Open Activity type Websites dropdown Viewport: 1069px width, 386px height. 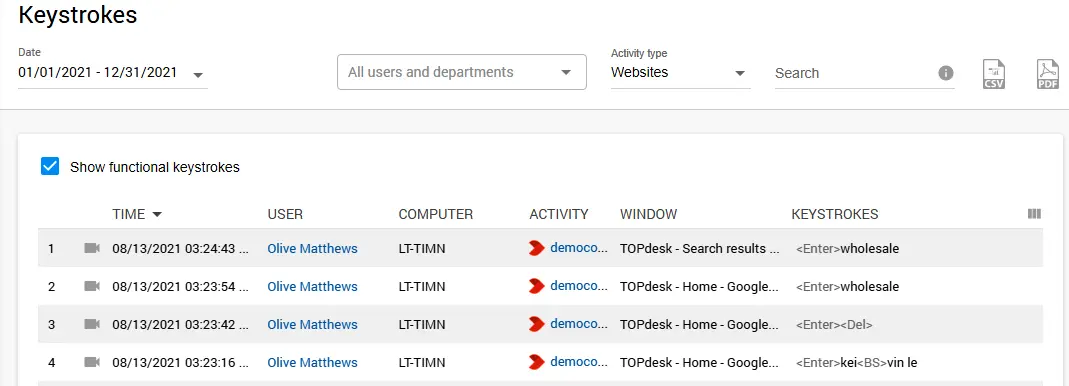tap(680, 72)
